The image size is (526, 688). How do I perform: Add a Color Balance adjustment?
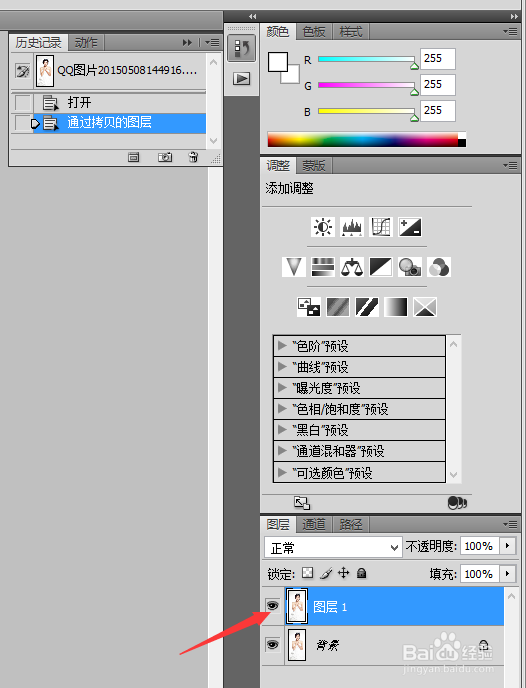pos(352,267)
